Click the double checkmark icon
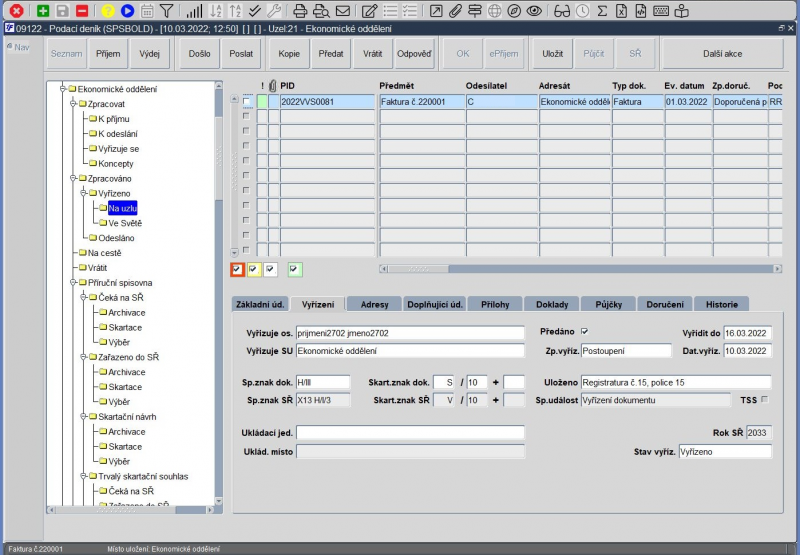 [255, 10]
